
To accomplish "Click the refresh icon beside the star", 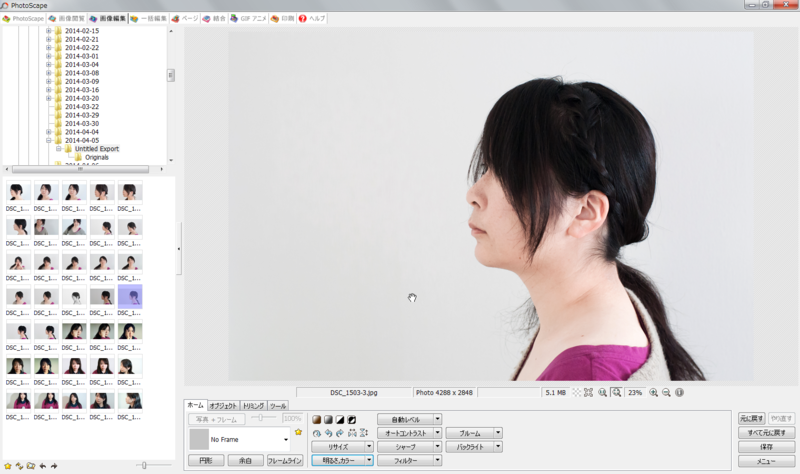I will (19, 466).
